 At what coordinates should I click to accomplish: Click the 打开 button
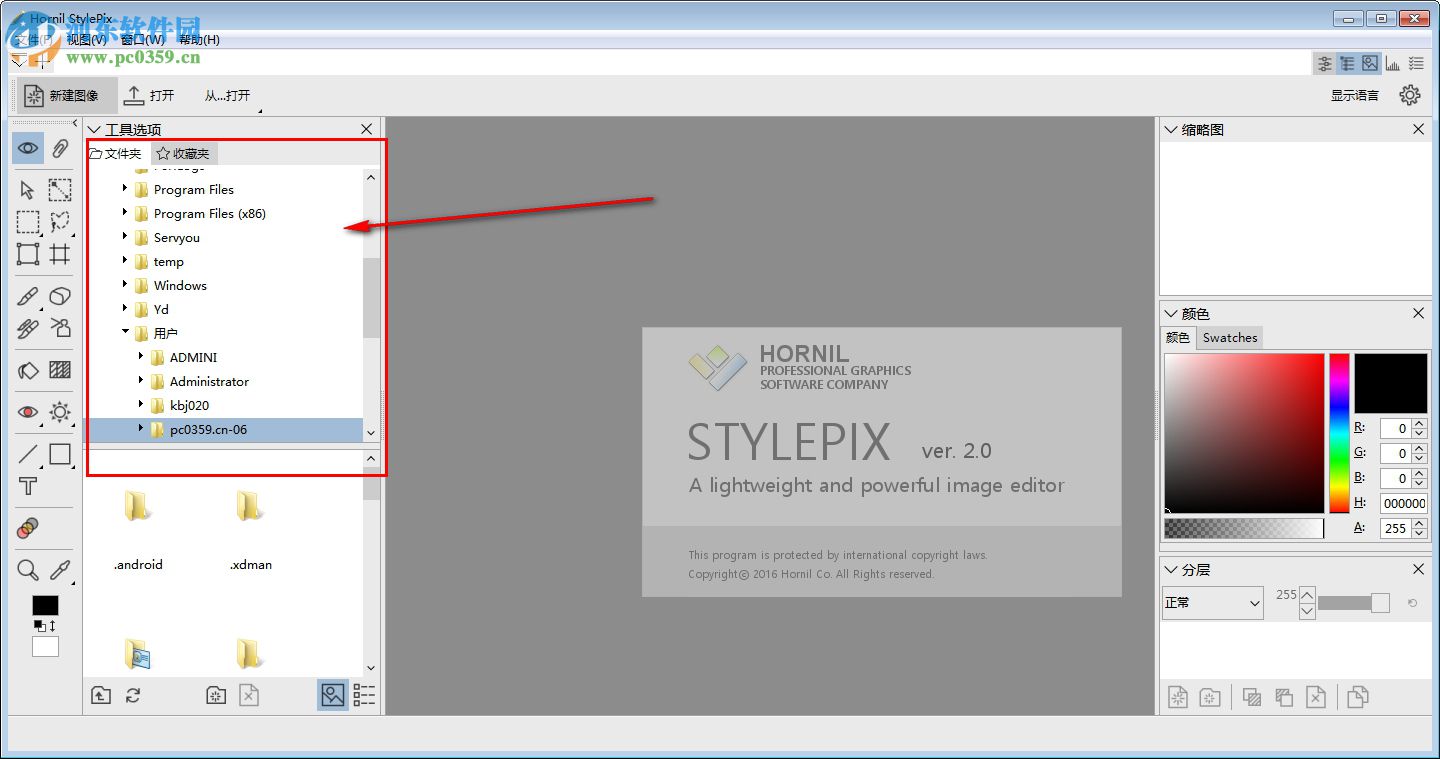149,95
